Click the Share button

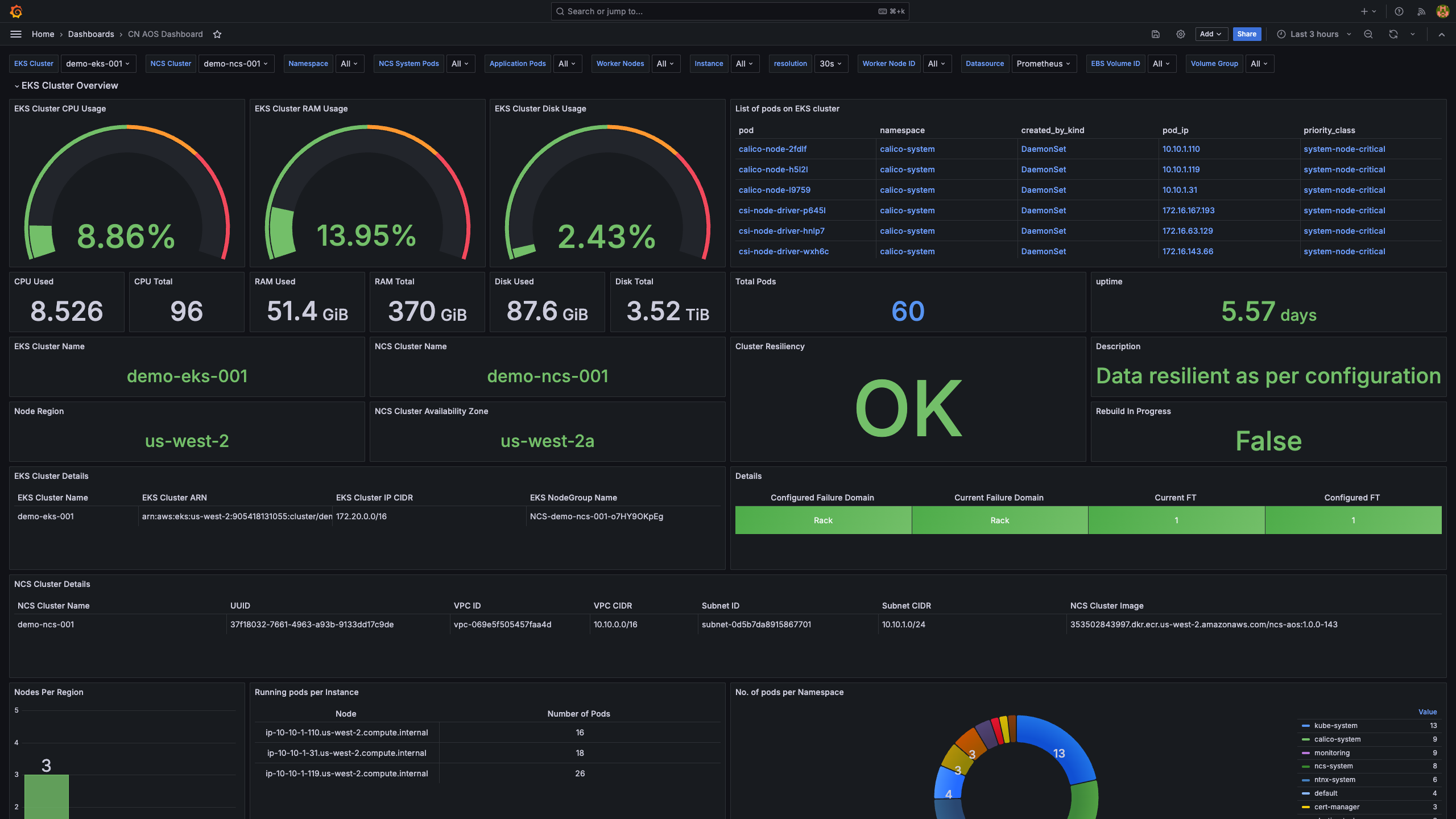point(1246,34)
